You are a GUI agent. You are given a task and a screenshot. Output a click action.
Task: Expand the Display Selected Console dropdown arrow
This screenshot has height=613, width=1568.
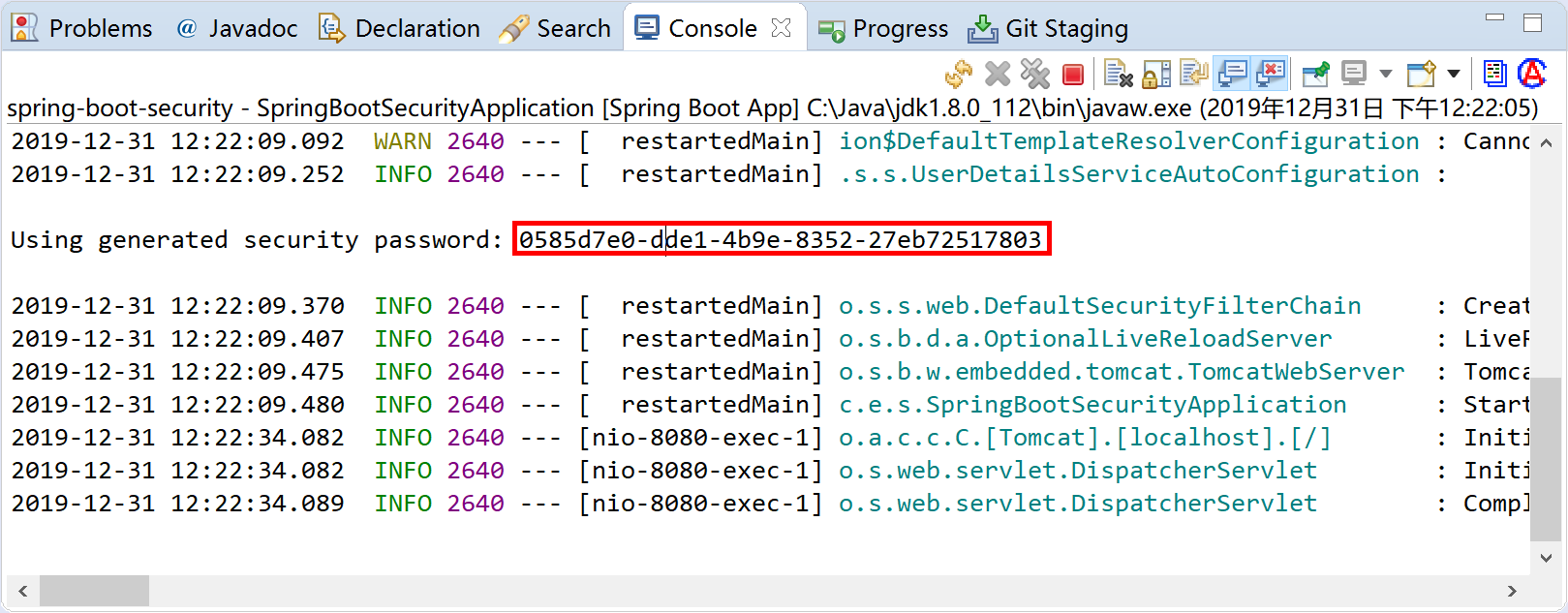1385,75
